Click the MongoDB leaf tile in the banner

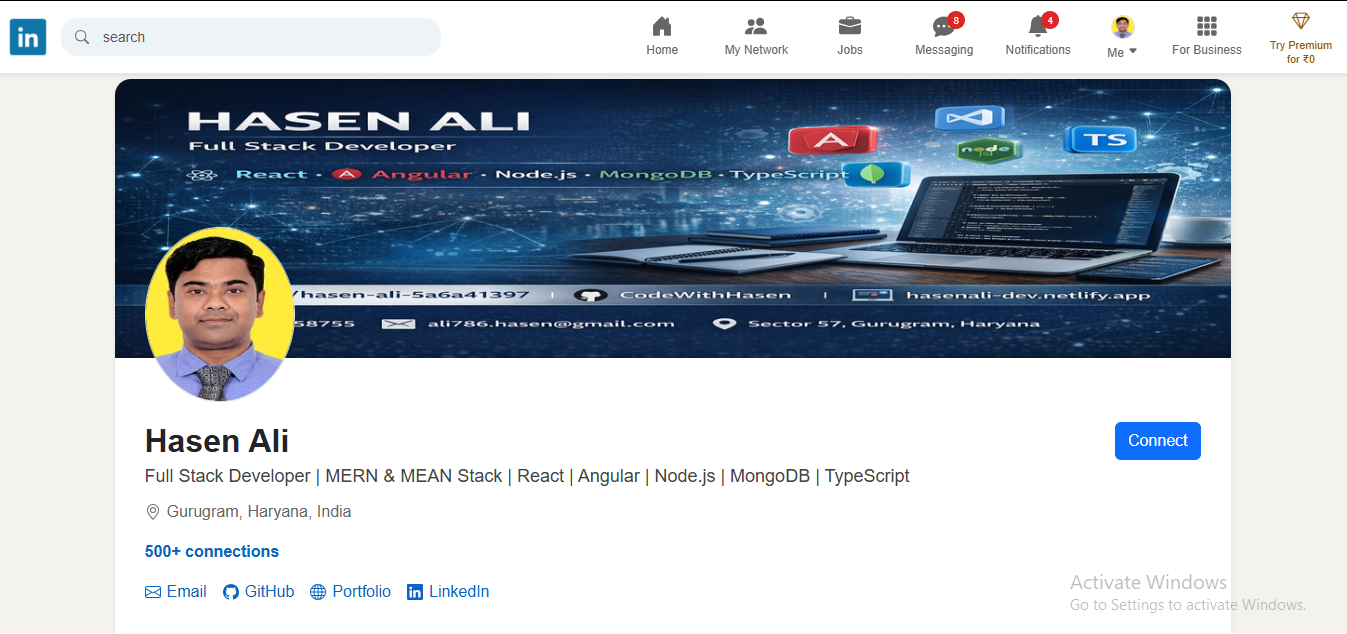click(877, 174)
